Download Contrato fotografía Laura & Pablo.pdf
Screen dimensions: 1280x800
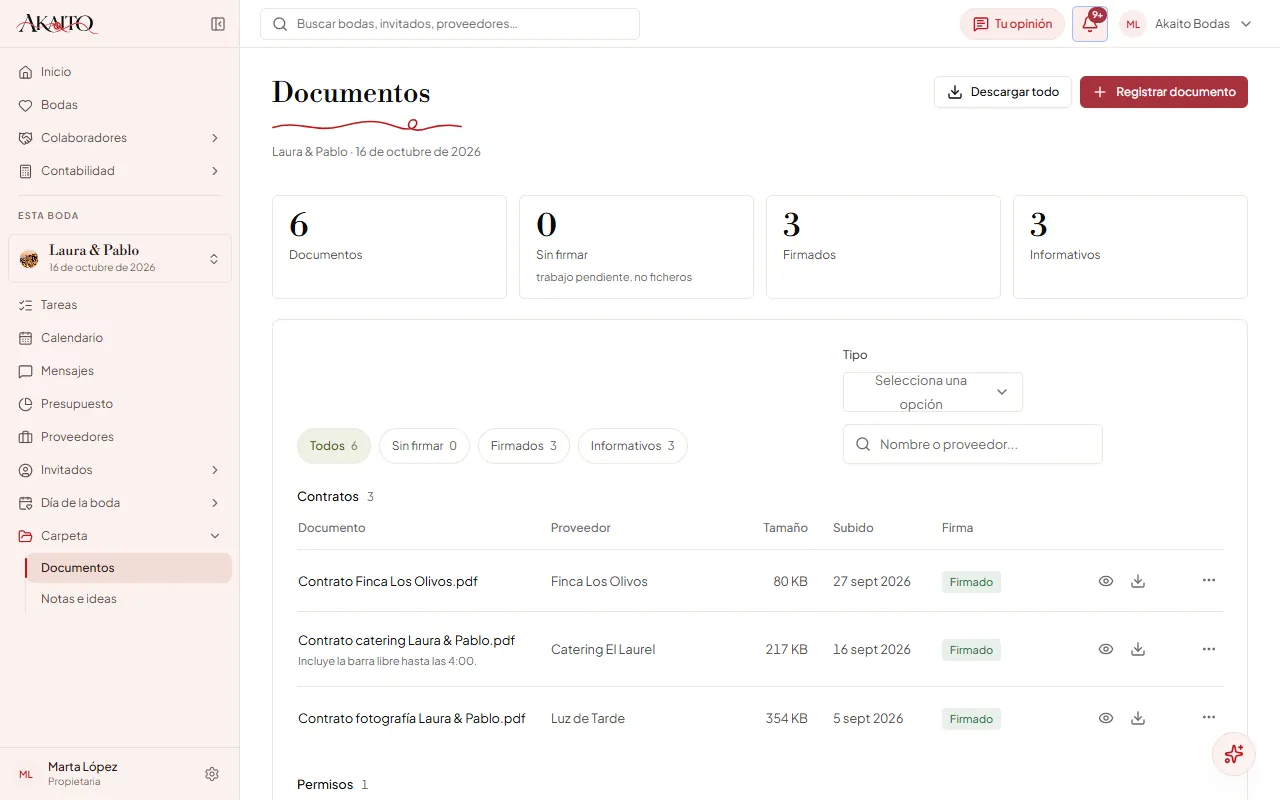click(x=1138, y=718)
